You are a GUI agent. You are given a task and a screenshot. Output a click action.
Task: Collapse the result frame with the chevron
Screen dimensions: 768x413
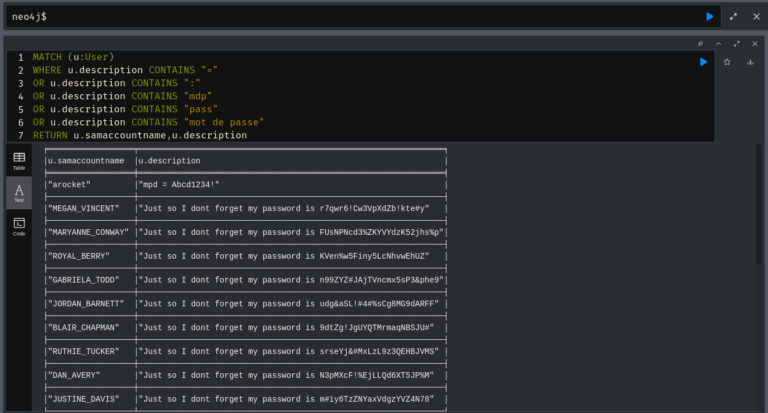[718, 44]
